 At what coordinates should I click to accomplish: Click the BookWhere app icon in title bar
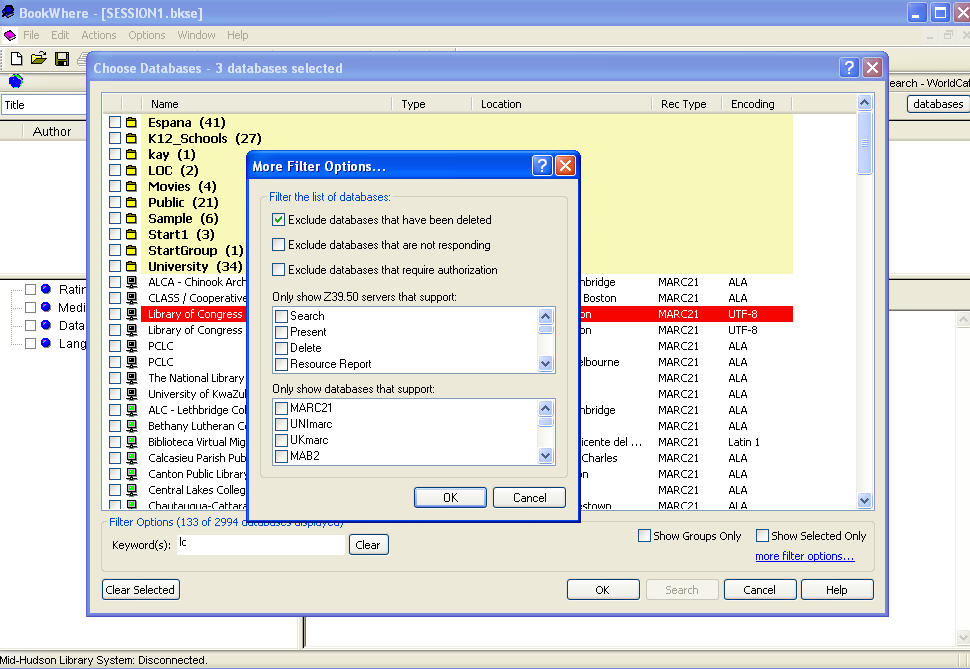click(x=8, y=12)
